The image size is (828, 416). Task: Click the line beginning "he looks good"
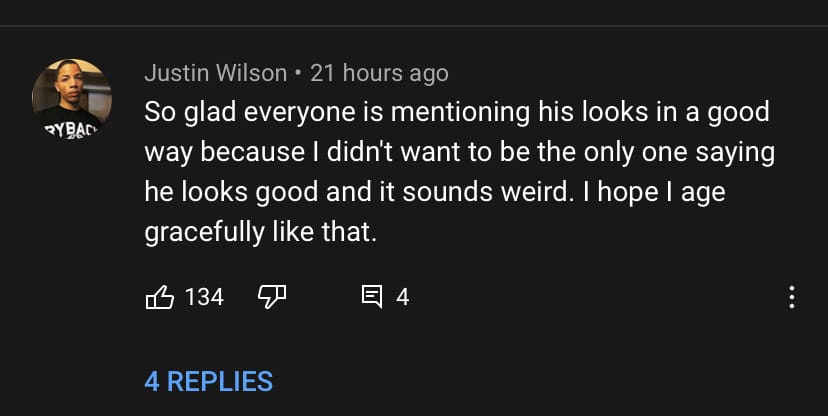(434, 192)
